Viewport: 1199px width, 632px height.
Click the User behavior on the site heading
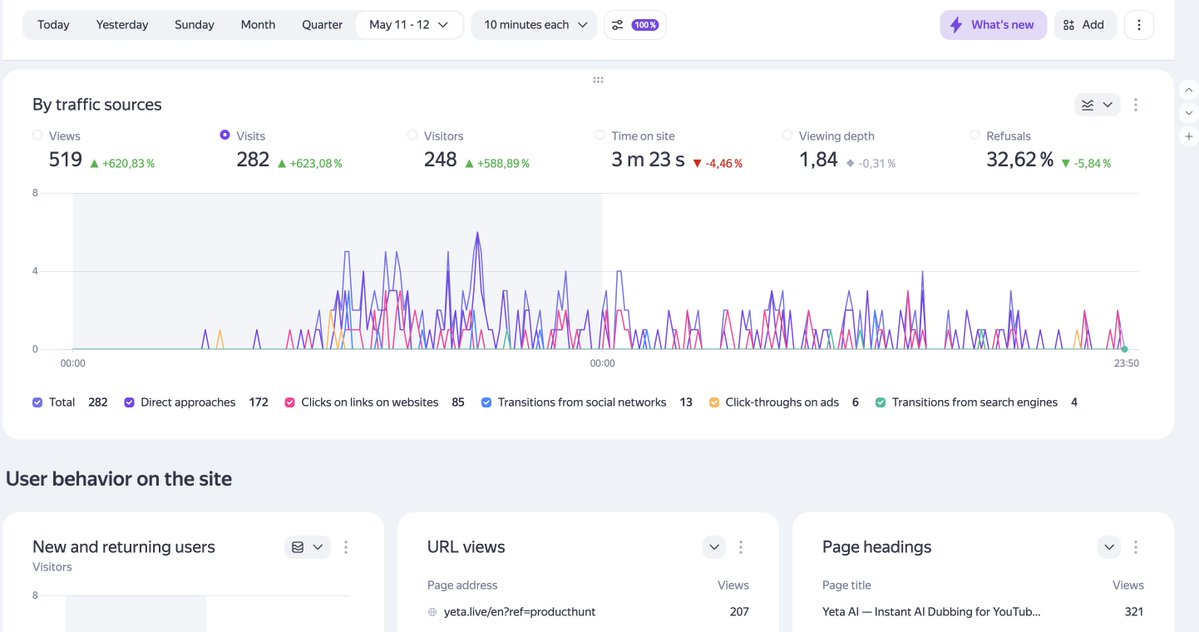click(x=119, y=479)
